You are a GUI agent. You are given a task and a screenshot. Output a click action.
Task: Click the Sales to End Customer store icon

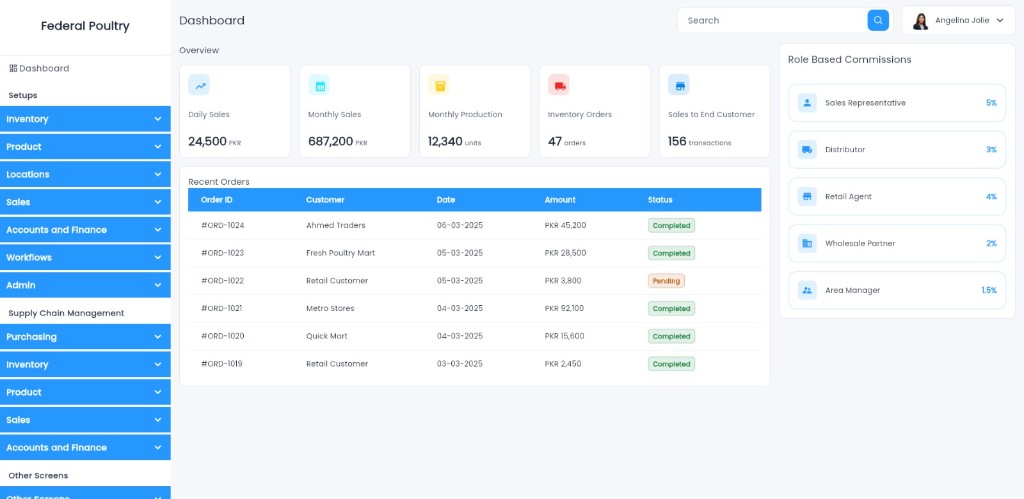click(x=679, y=85)
